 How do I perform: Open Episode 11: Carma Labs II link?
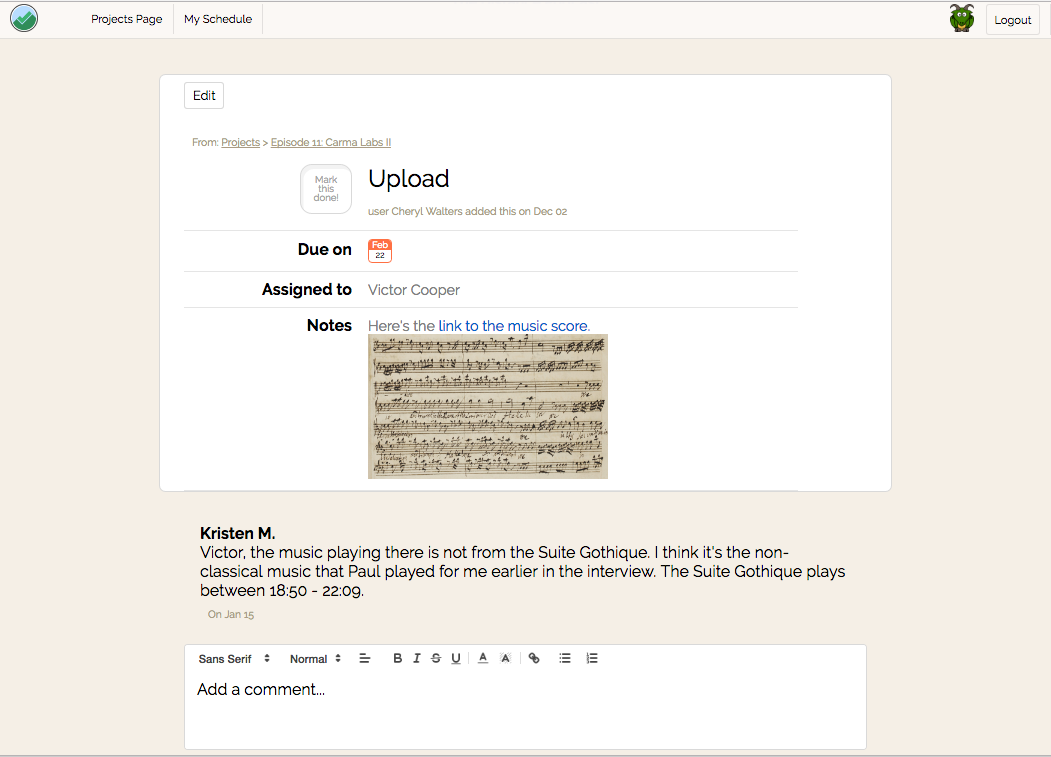pos(330,142)
